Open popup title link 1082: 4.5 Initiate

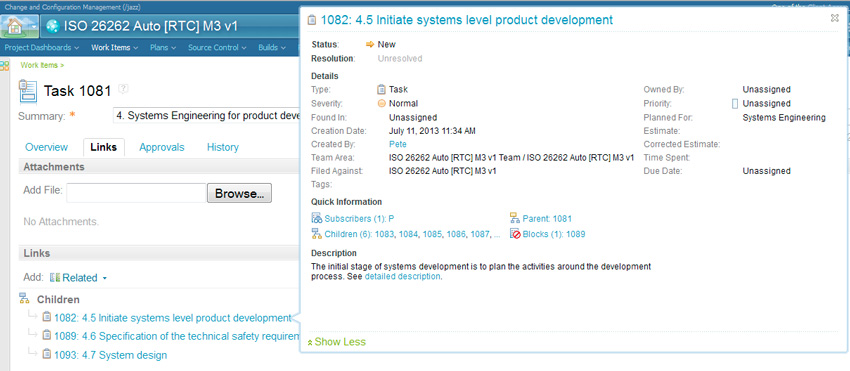467,20
